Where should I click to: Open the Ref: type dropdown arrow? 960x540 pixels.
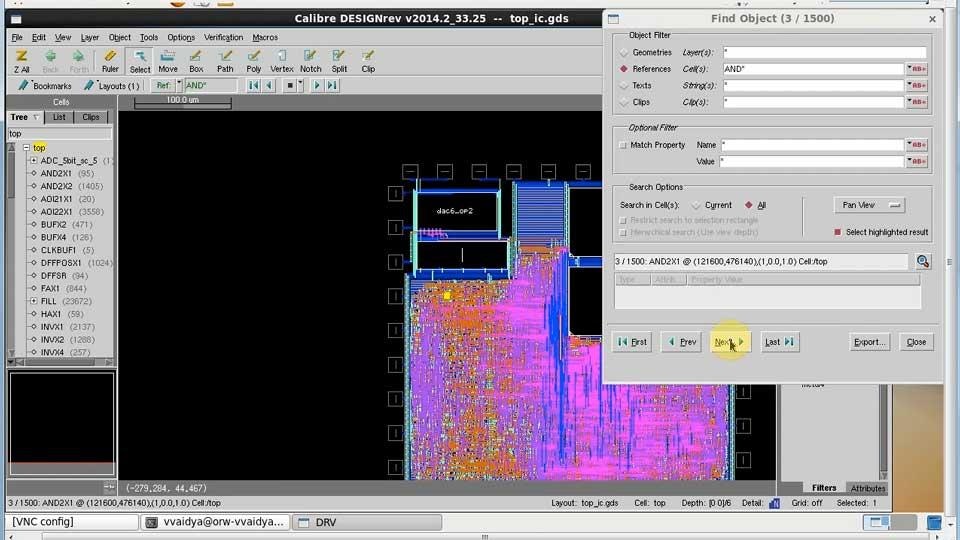click(179, 86)
